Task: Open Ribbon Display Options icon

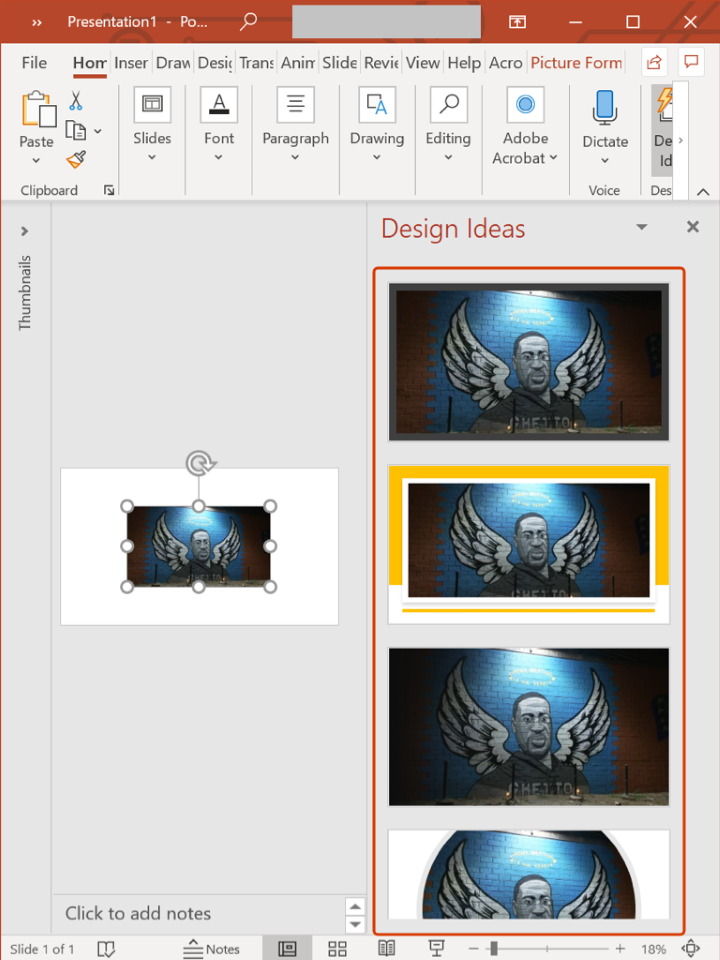Action: coord(517,22)
